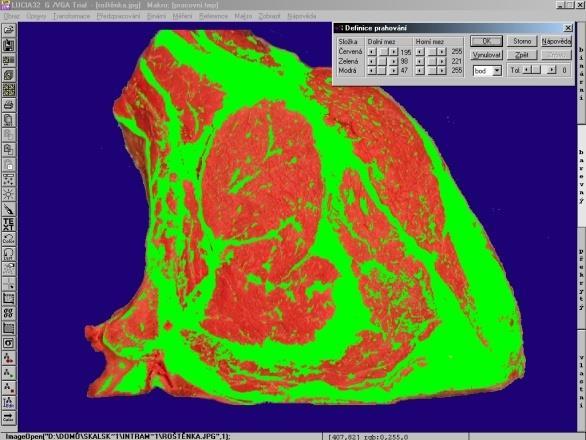Open the Nápověda menu in menu bar
Image resolution: width=586 pixels, height=440 pixels.
(302, 16)
